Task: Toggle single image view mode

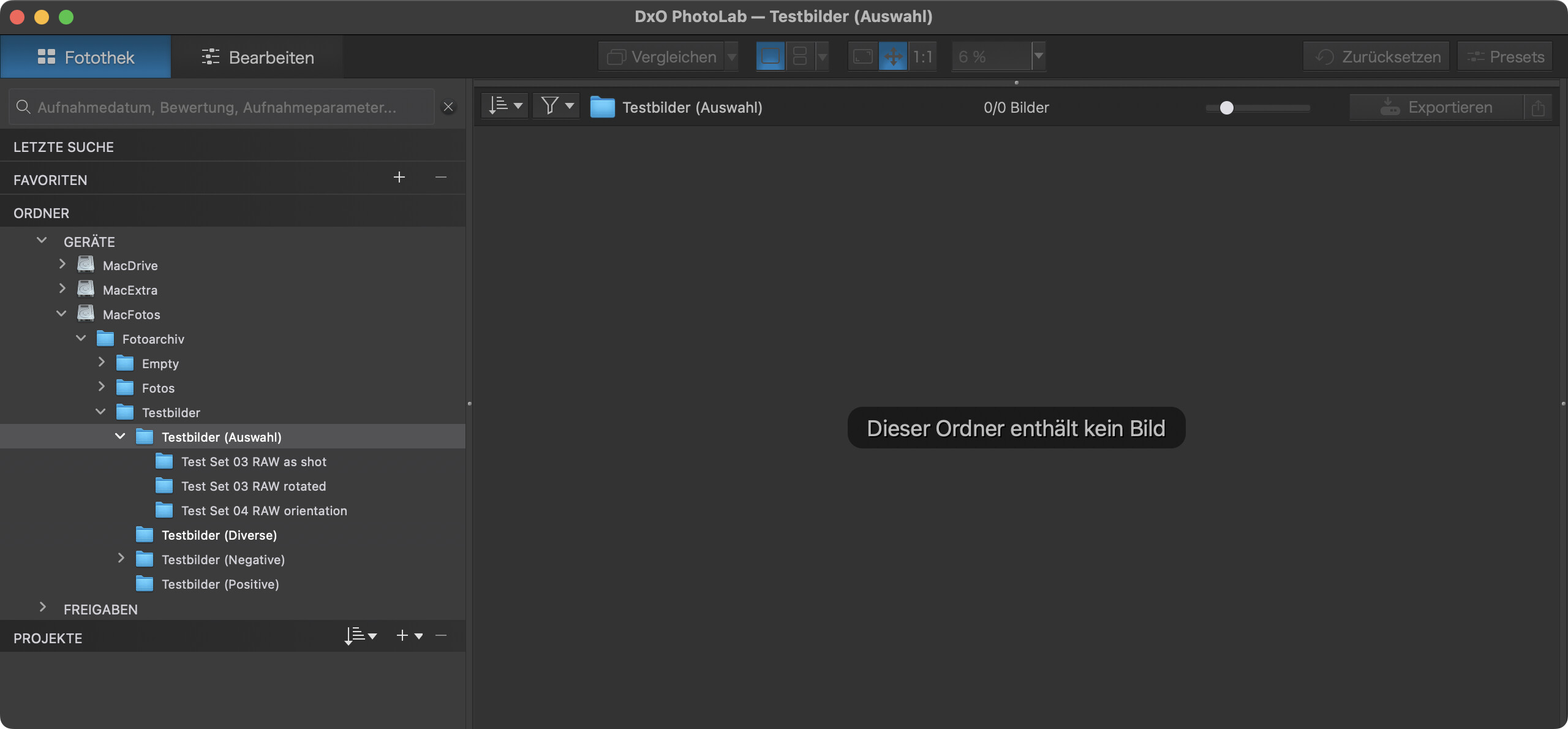Action: pyautogui.click(x=770, y=57)
